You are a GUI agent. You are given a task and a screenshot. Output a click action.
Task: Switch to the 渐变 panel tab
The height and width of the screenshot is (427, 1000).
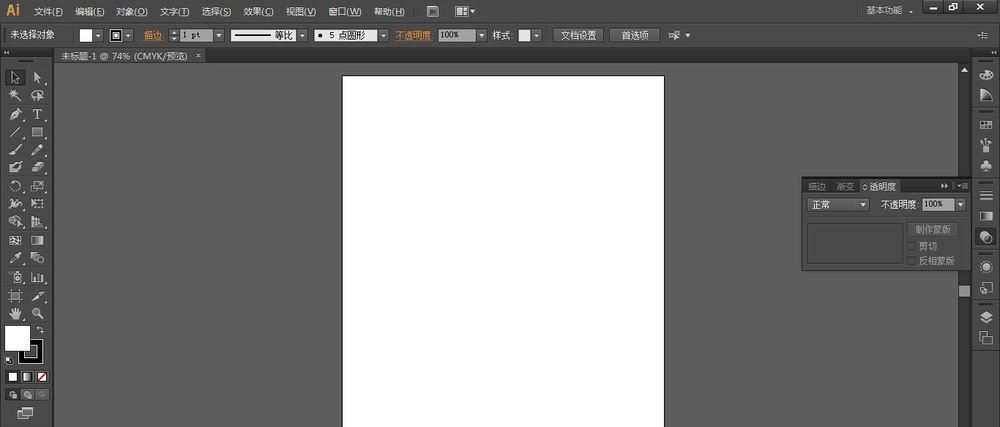pos(845,186)
